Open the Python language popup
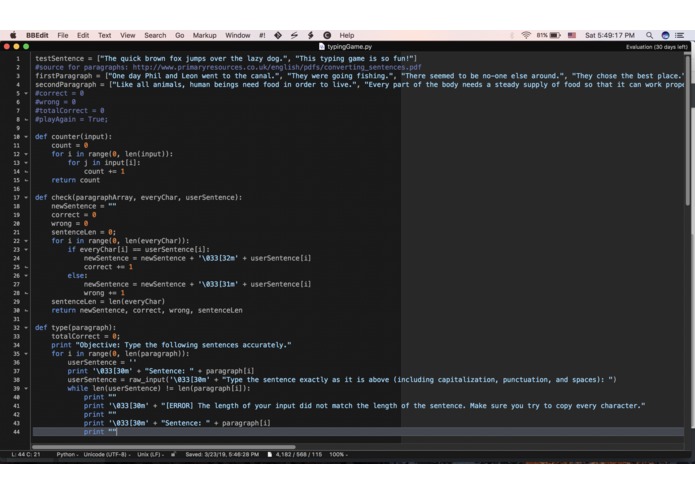This screenshot has width=695, height=494. tap(67, 454)
